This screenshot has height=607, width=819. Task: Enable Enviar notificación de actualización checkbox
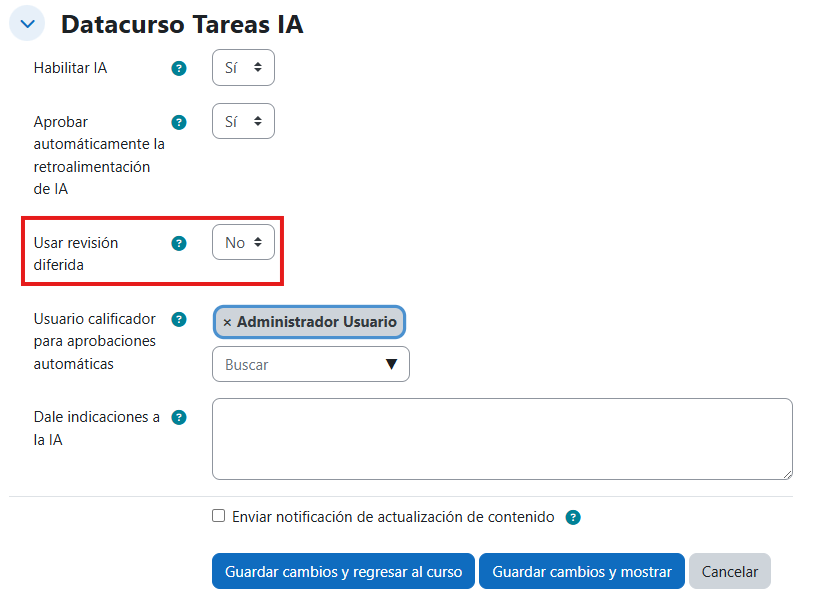click(219, 517)
